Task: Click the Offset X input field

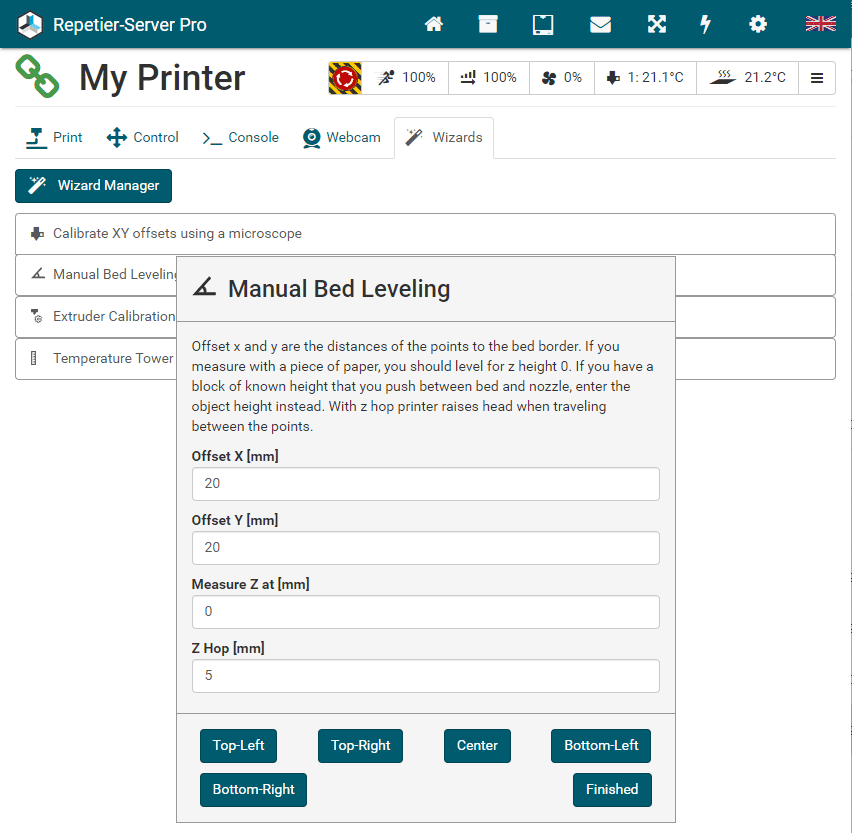Action: pos(425,484)
